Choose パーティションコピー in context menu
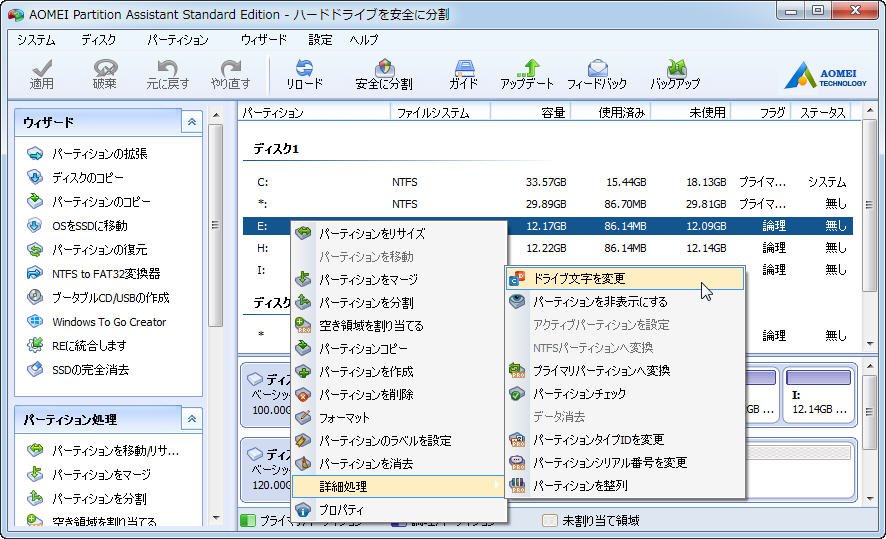Image resolution: width=886 pixels, height=539 pixels. click(x=399, y=349)
